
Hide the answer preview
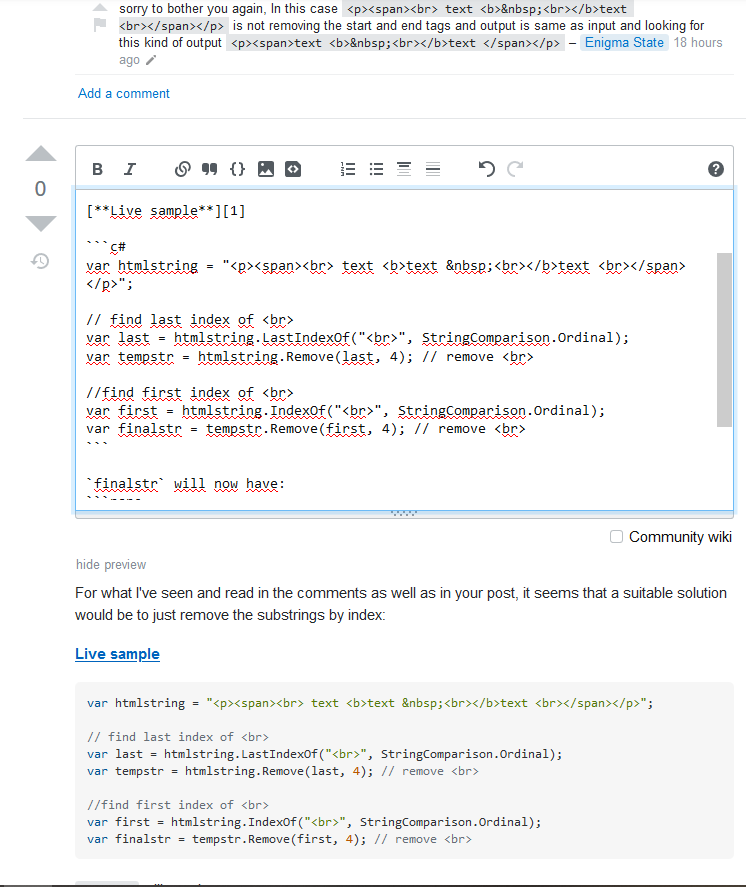click(111, 565)
